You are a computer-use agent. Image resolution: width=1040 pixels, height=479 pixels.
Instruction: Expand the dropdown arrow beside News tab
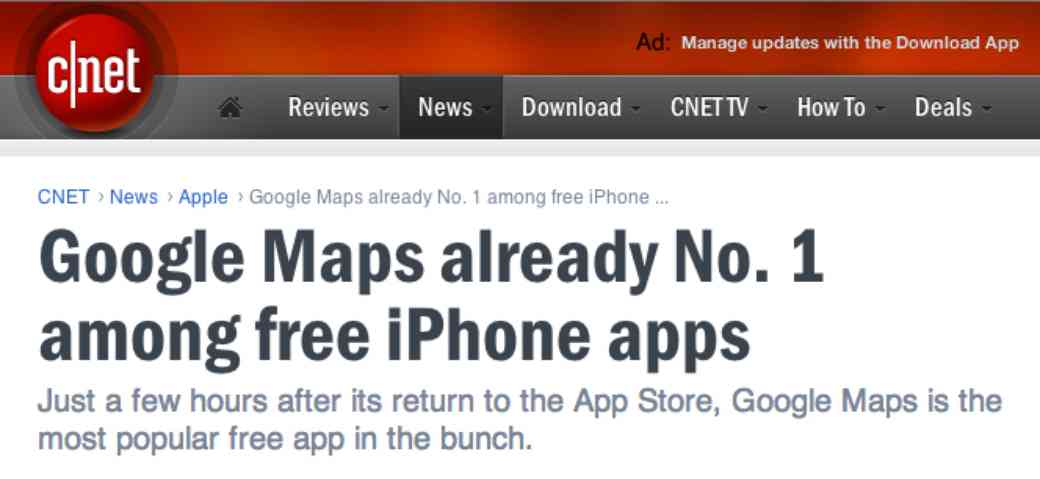(x=487, y=109)
